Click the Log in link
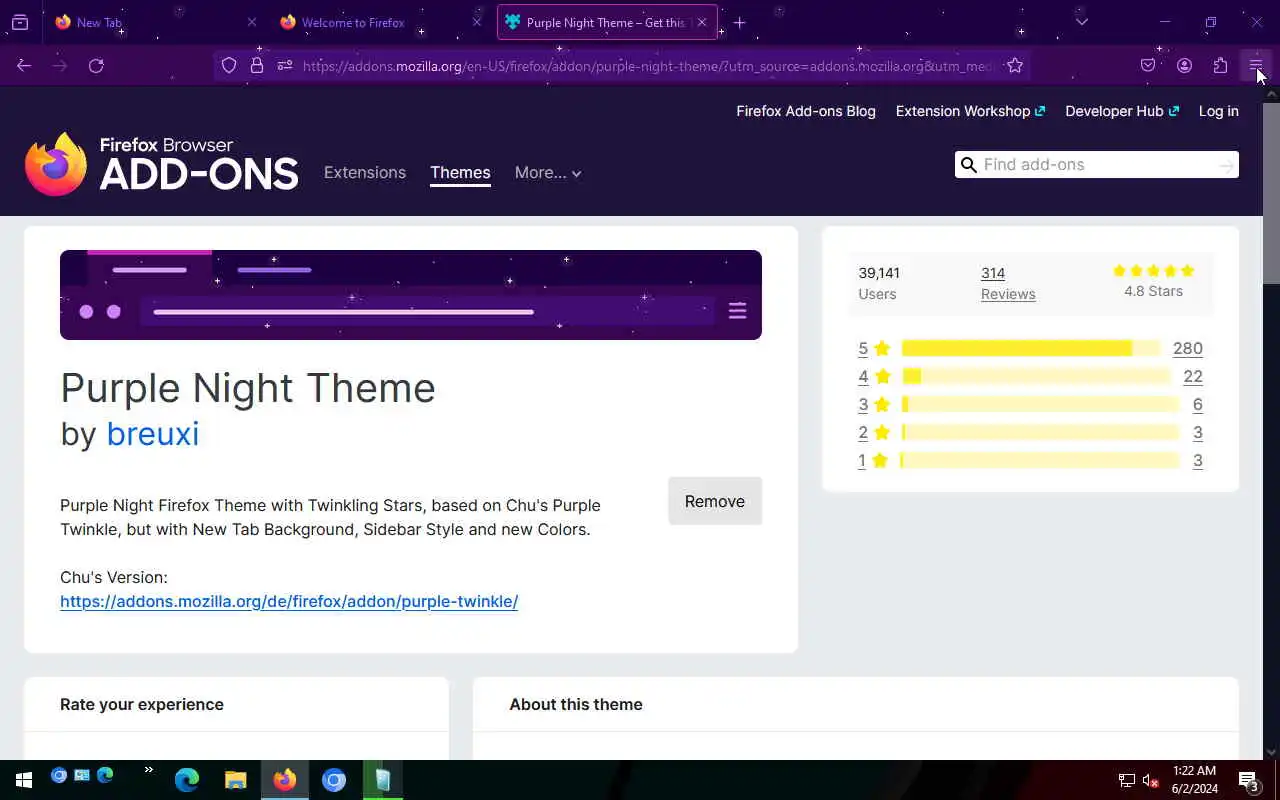The height and width of the screenshot is (800, 1280). 1219,111
